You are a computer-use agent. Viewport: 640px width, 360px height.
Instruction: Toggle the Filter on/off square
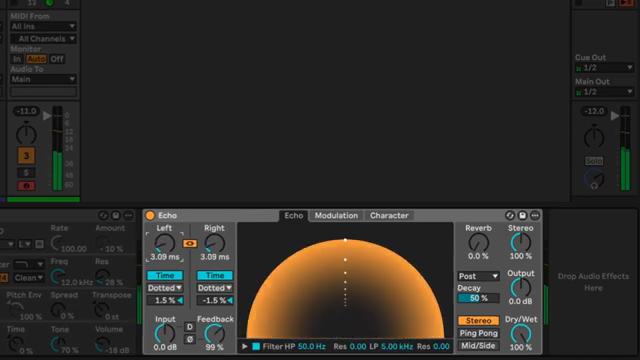[x=256, y=347]
